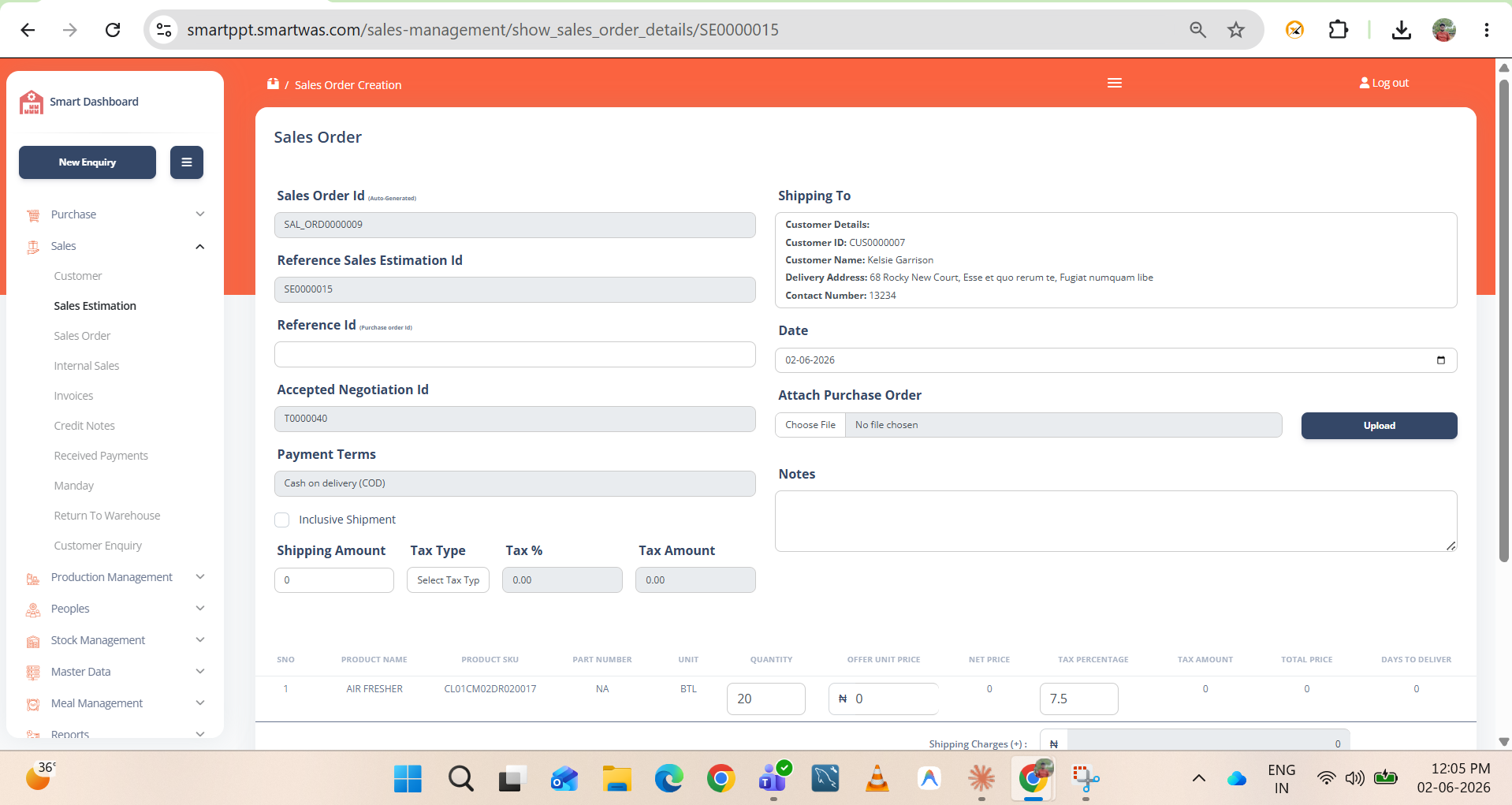Open Sales Order menu item
Viewport: 1512px width, 805px height.
point(82,336)
